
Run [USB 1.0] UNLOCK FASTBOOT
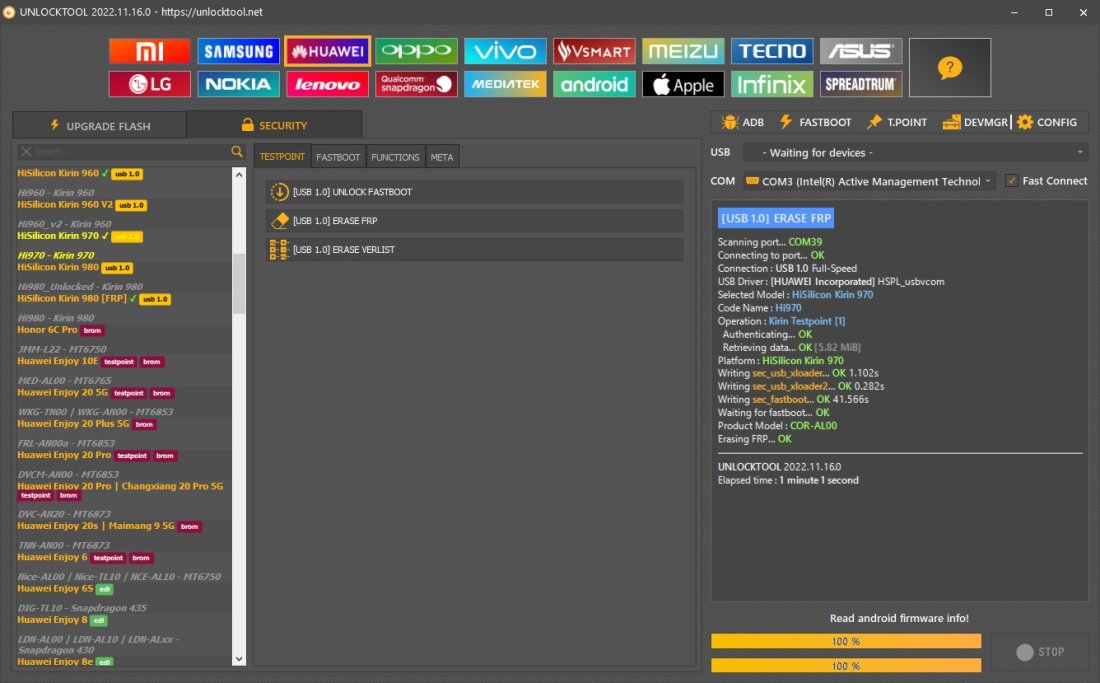click(475, 191)
